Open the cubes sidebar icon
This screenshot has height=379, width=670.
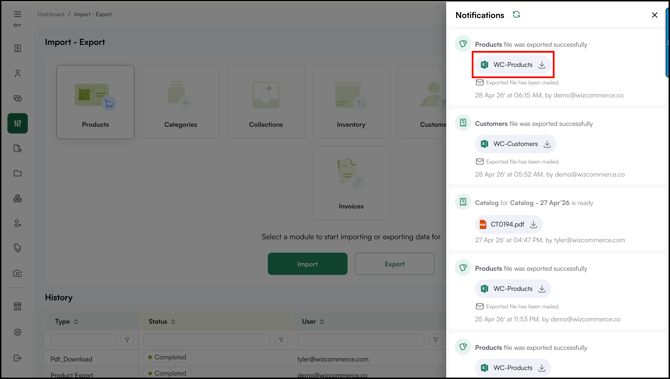tap(18, 198)
